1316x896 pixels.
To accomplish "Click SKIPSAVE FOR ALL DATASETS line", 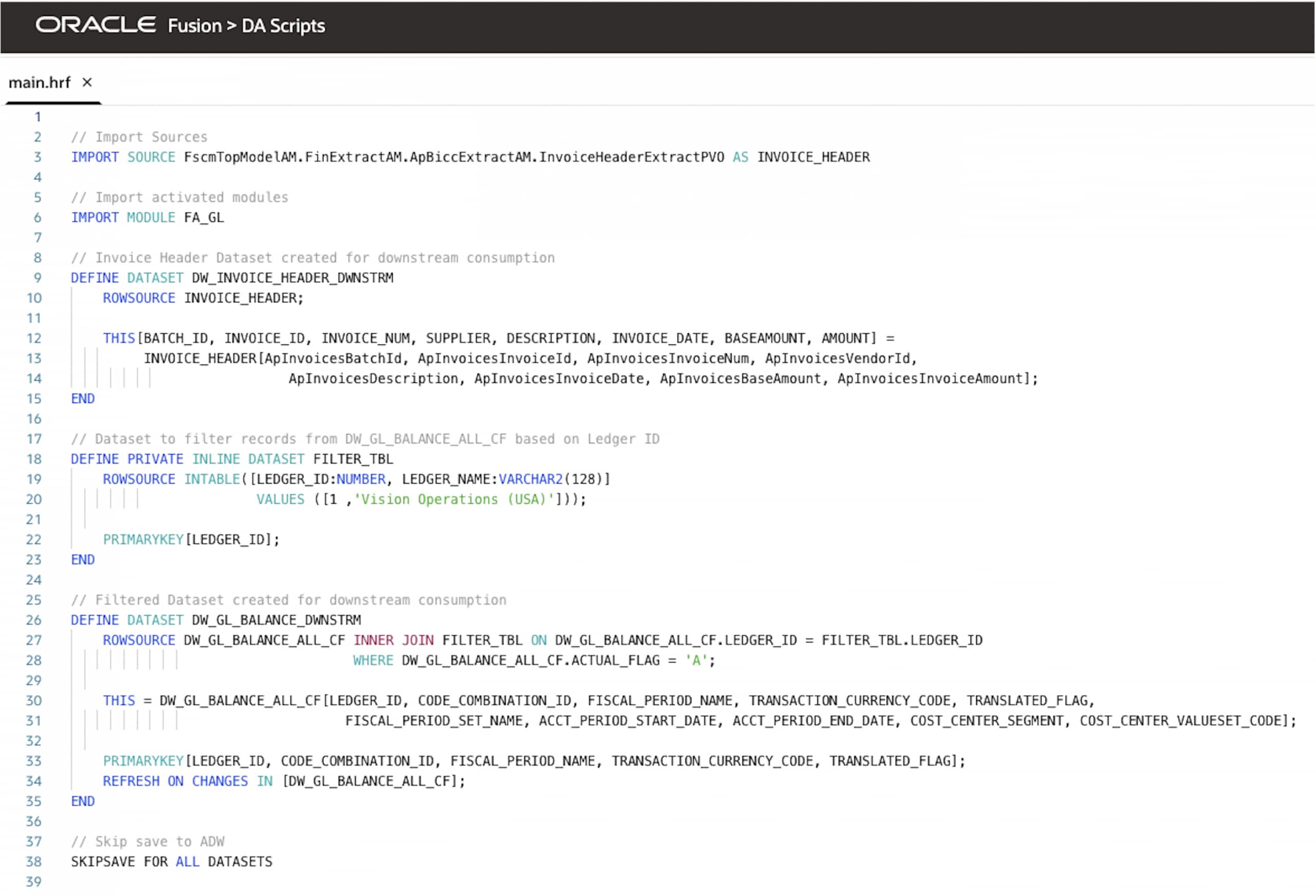I will tap(172, 862).
